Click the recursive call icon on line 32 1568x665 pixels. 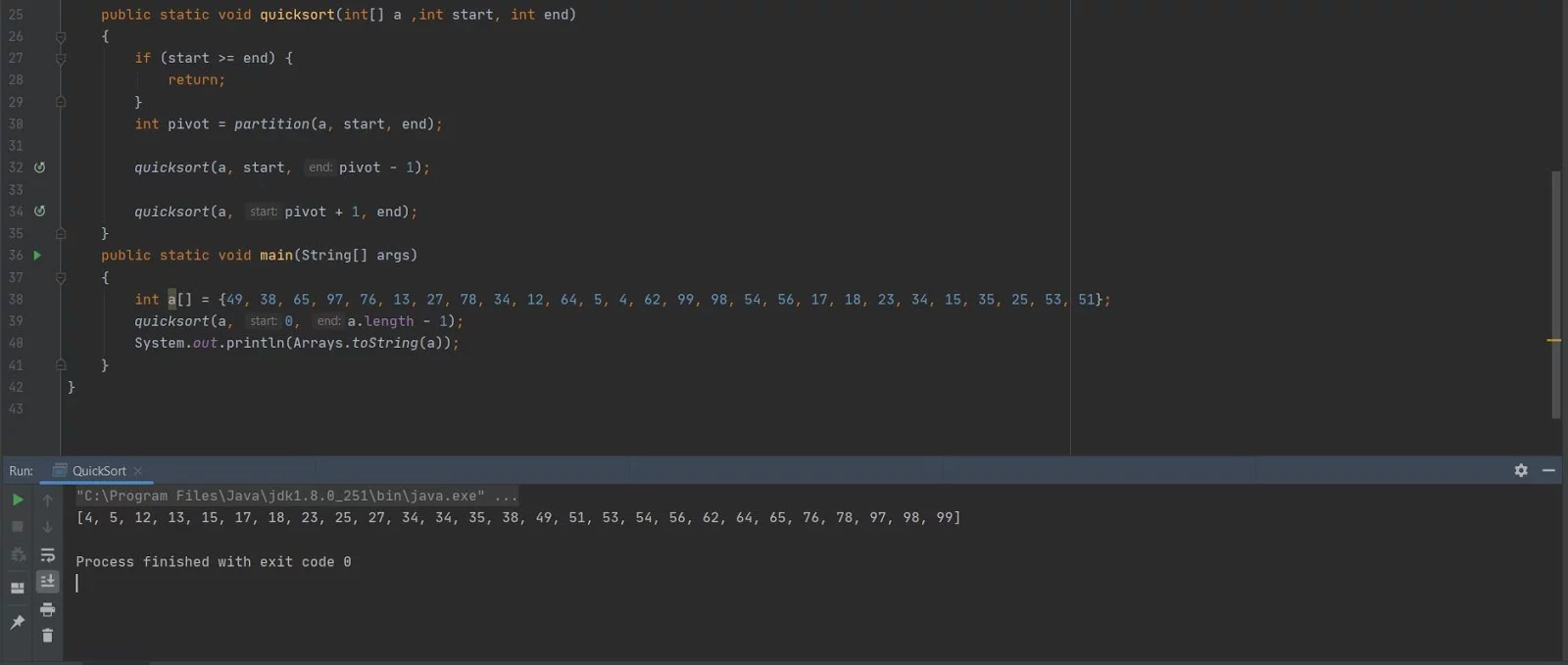pyautogui.click(x=39, y=167)
